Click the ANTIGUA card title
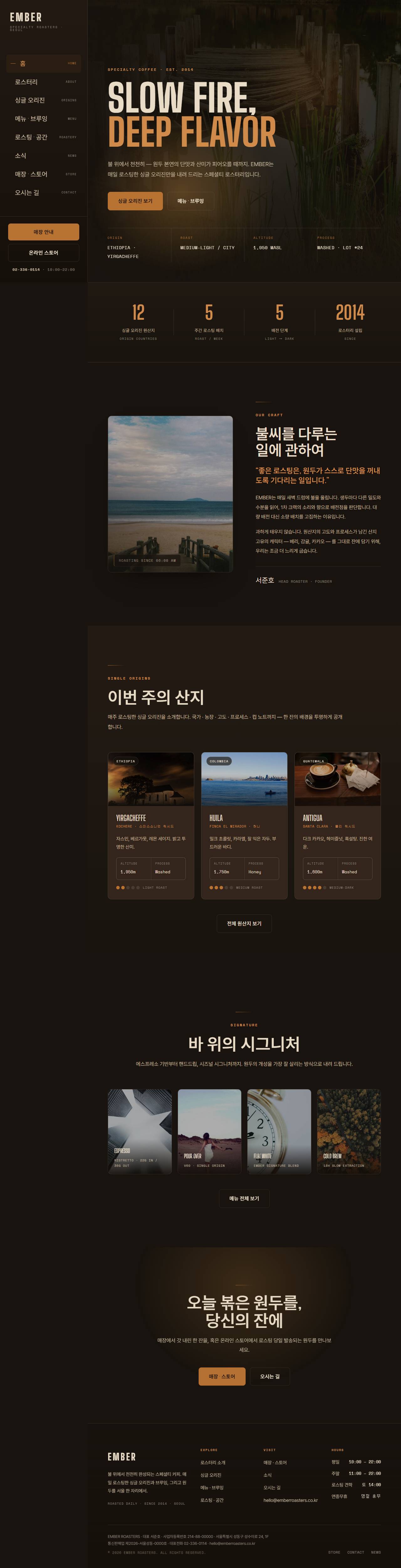401x1568 pixels. [313, 818]
